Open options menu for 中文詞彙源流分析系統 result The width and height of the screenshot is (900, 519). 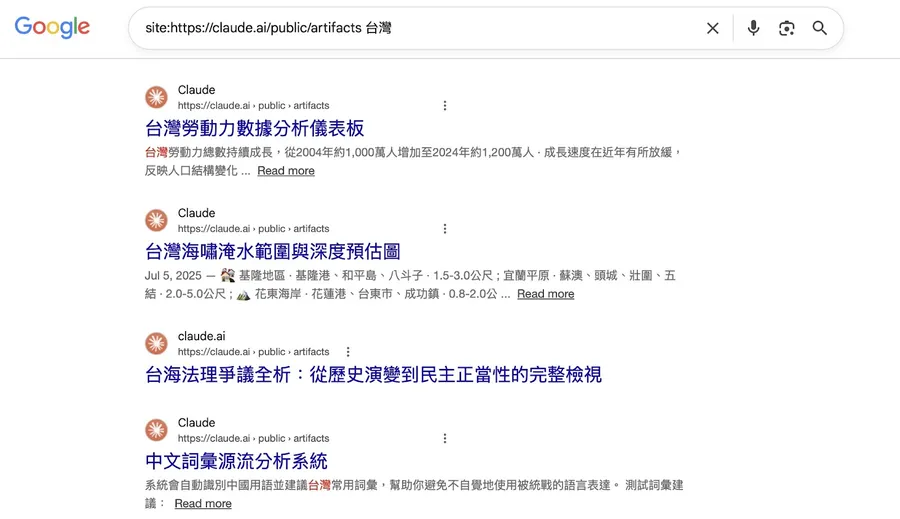[445, 439]
